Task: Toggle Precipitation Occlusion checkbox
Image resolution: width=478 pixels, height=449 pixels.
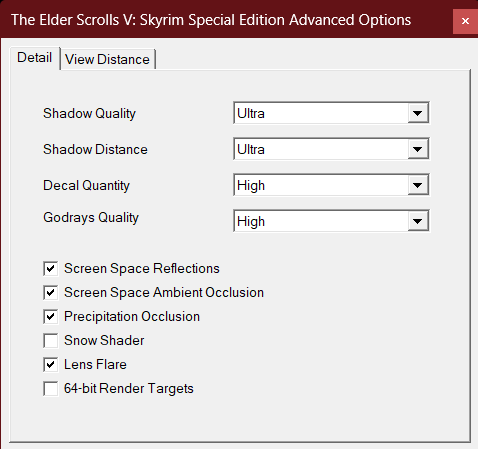Action: click(x=51, y=316)
